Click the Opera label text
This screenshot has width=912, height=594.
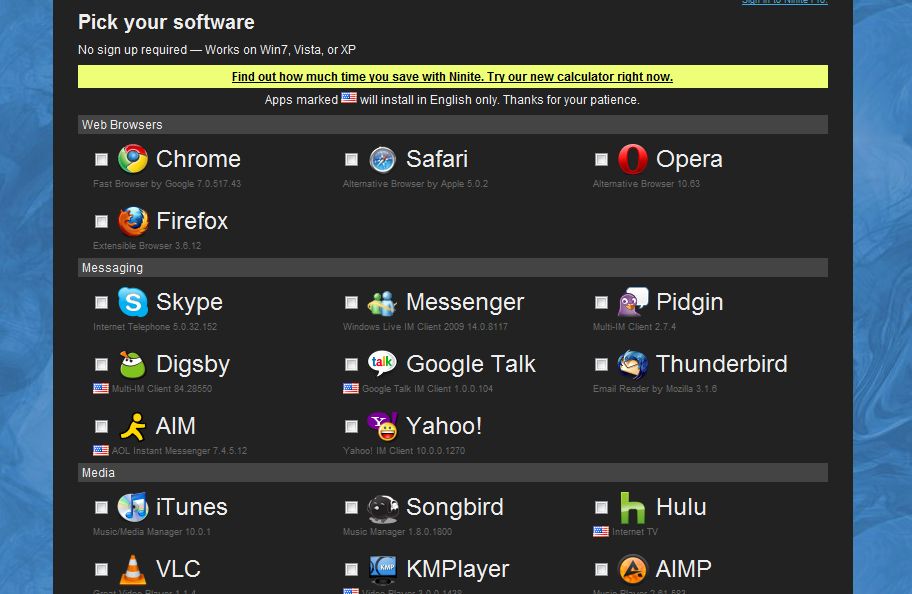pyautogui.click(x=689, y=160)
